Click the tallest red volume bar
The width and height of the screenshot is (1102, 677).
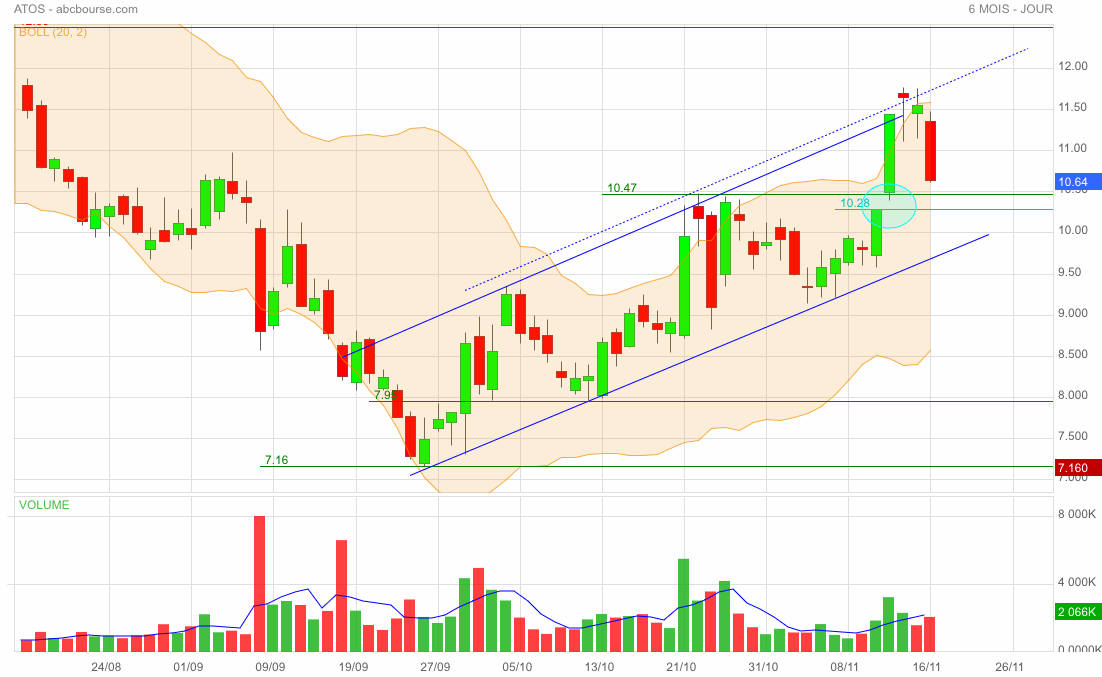tap(259, 583)
